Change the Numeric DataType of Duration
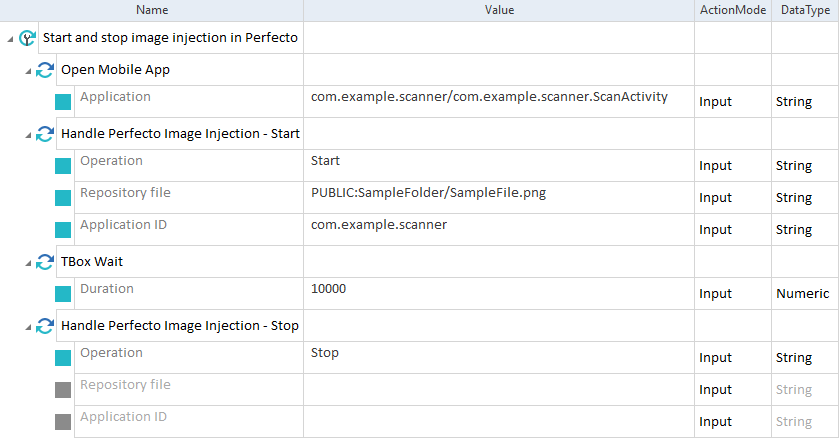Viewport: 839px width, 438px height. [805, 294]
